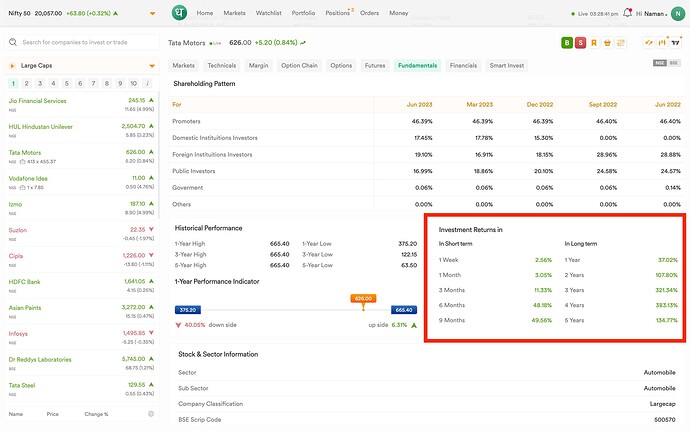This screenshot has width=690, height=431.
Task: Open the Markets menu in top navigation
Action: pos(234,13)
